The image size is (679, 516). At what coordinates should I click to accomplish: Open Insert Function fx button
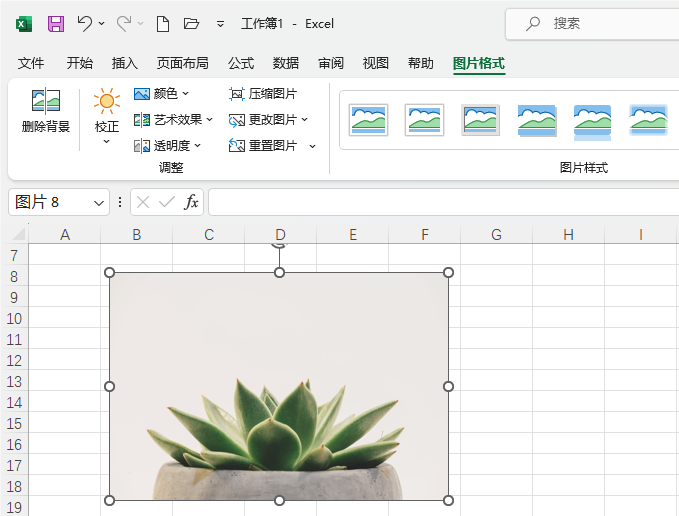click(x=191, y=202)
